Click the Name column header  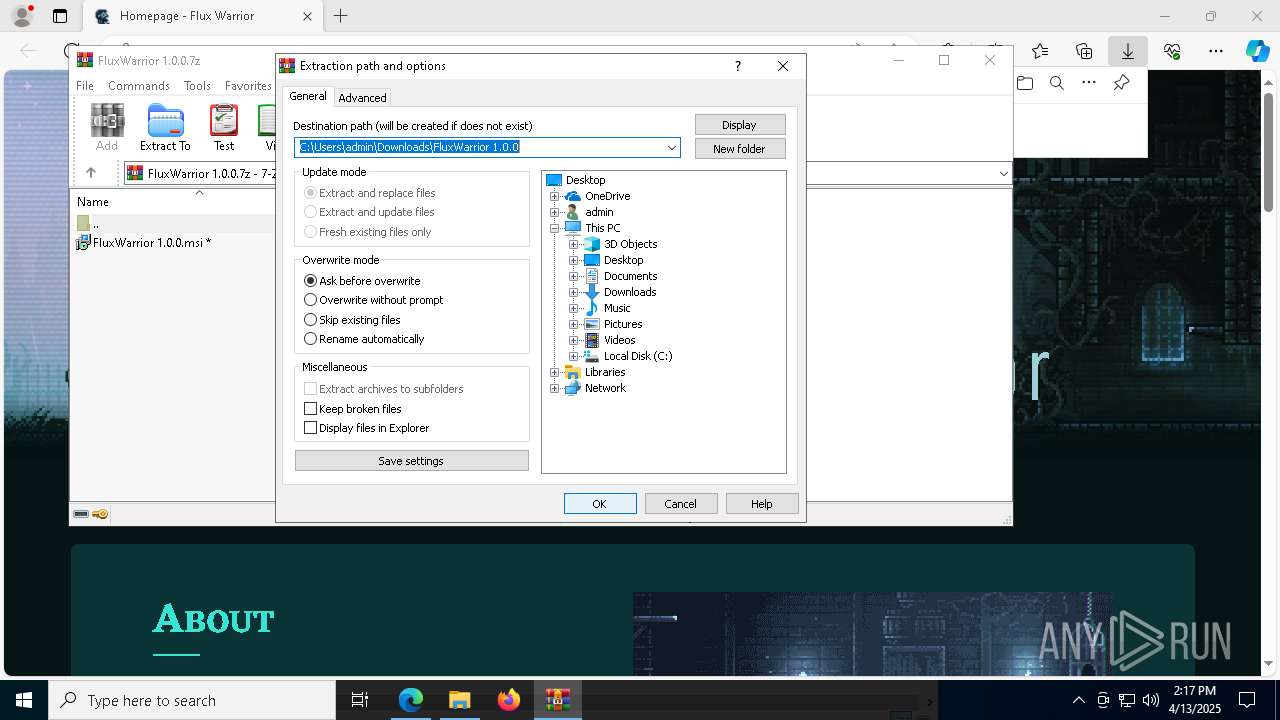[93, 202]
